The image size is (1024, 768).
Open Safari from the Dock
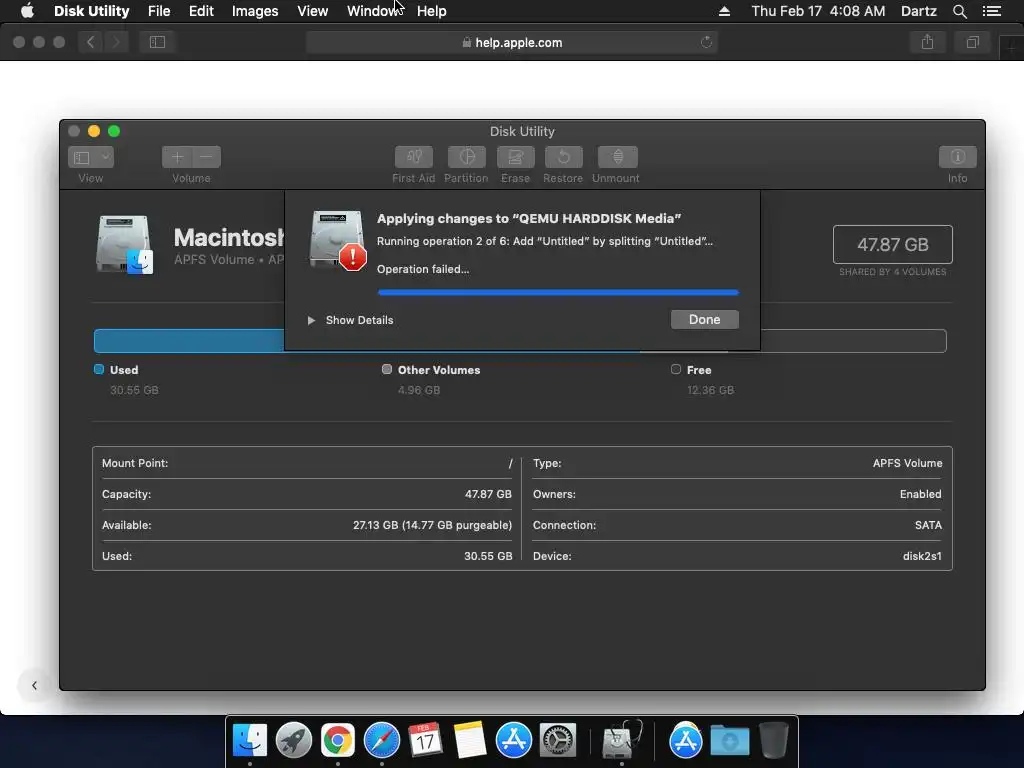point(382,741)
